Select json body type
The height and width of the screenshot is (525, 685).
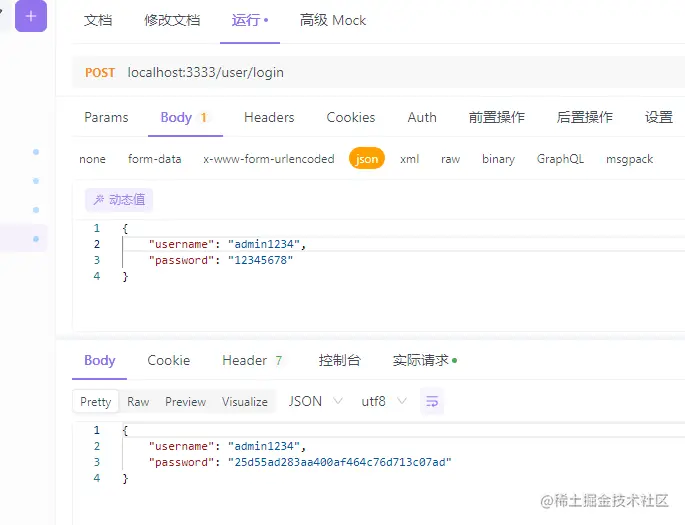tap(367, 159)
